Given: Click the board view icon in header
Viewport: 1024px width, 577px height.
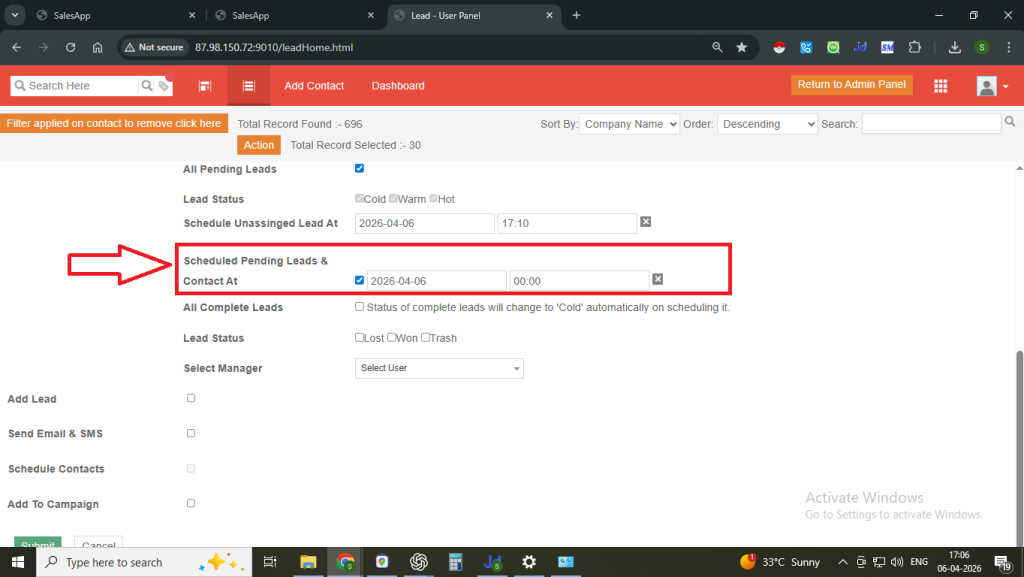Looking at the screenshot, I should pos(205,86).
